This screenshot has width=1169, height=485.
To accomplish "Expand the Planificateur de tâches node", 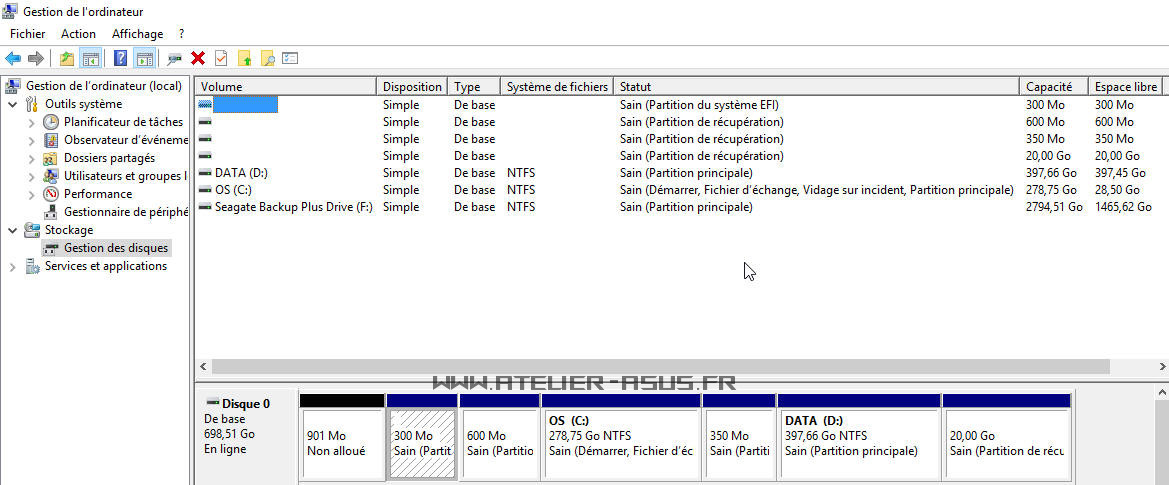I will [32, 122].
